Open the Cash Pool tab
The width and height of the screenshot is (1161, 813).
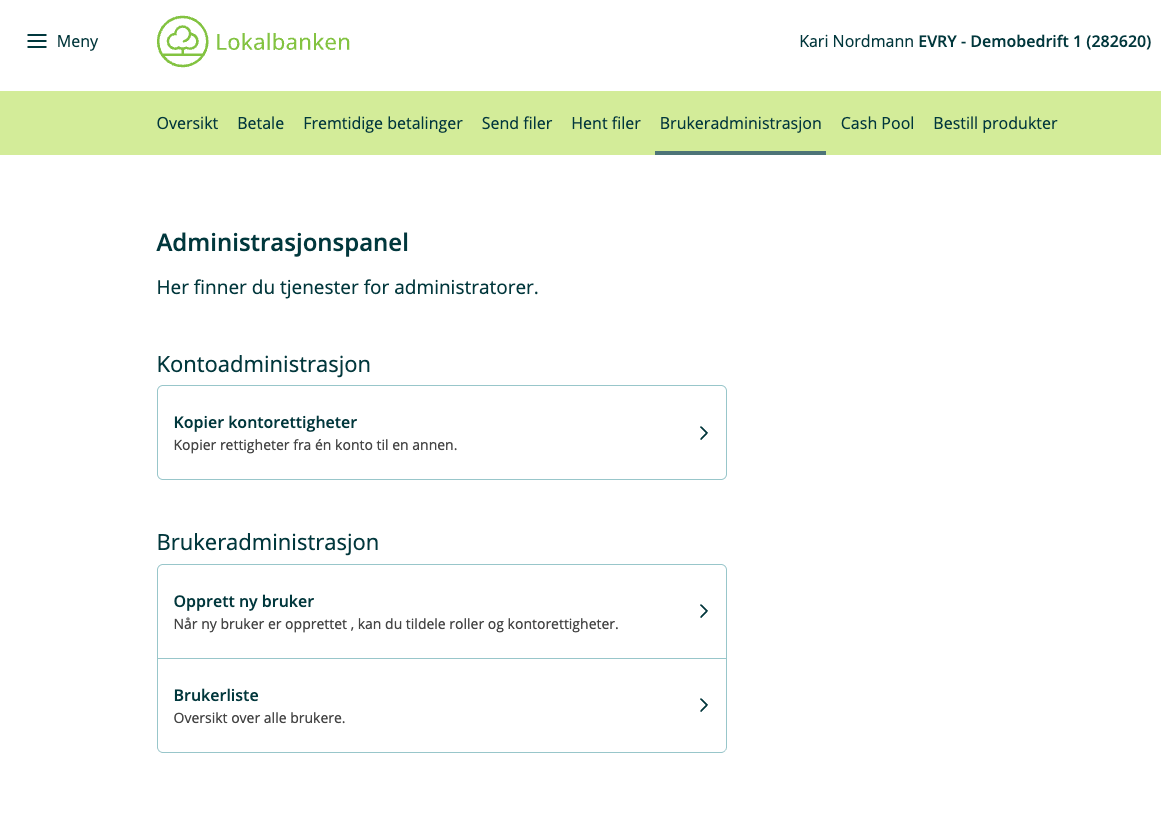[x=877, y=123]
